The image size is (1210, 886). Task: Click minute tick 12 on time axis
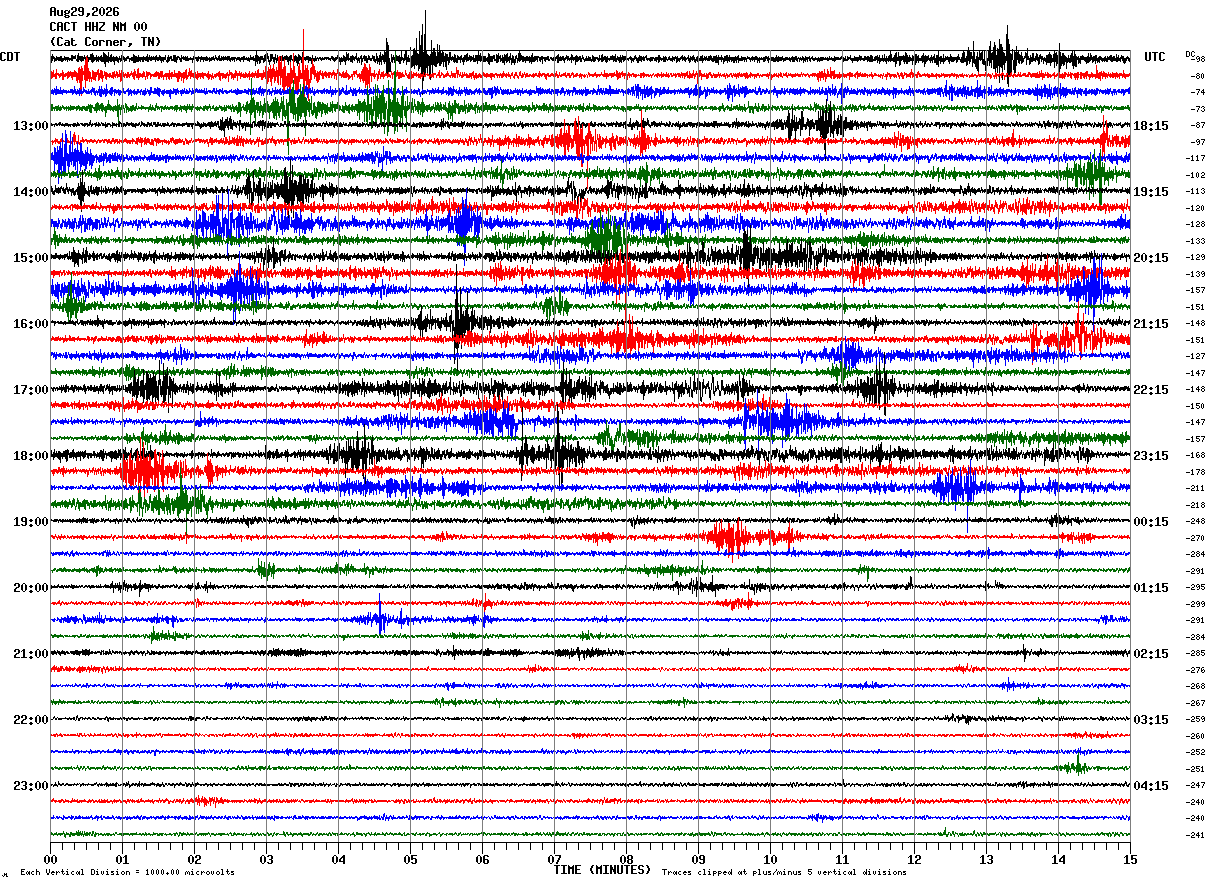[x=914, y=859]
